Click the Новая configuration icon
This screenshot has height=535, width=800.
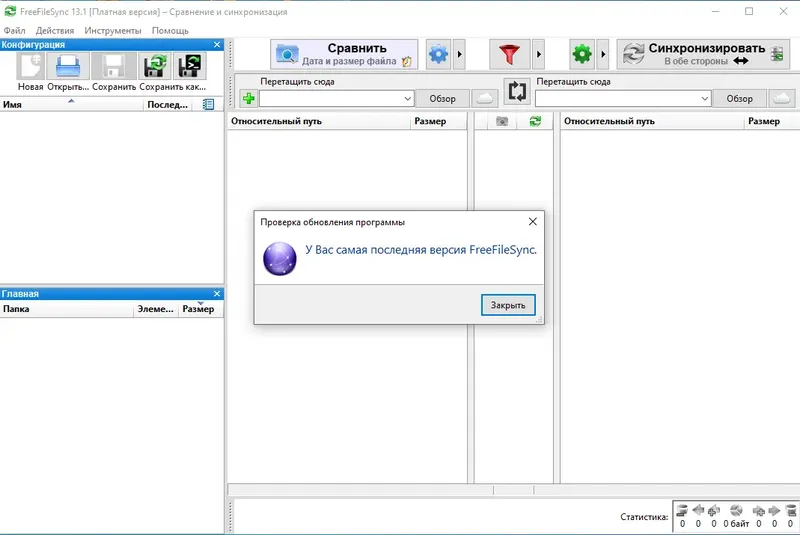coord(31,66)
